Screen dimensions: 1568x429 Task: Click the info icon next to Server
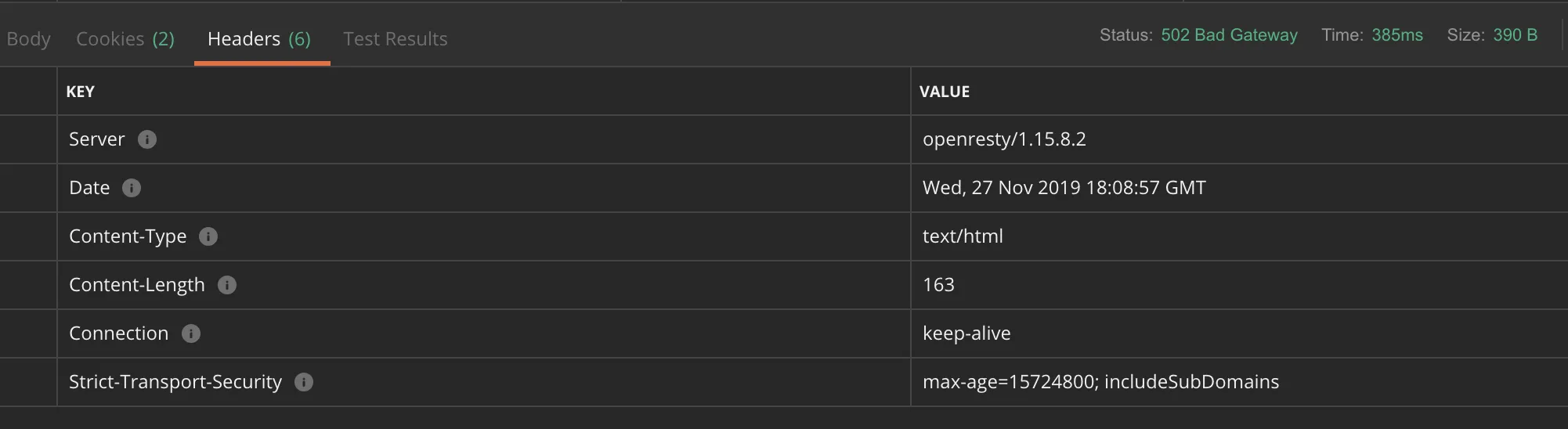coord(147,139)
